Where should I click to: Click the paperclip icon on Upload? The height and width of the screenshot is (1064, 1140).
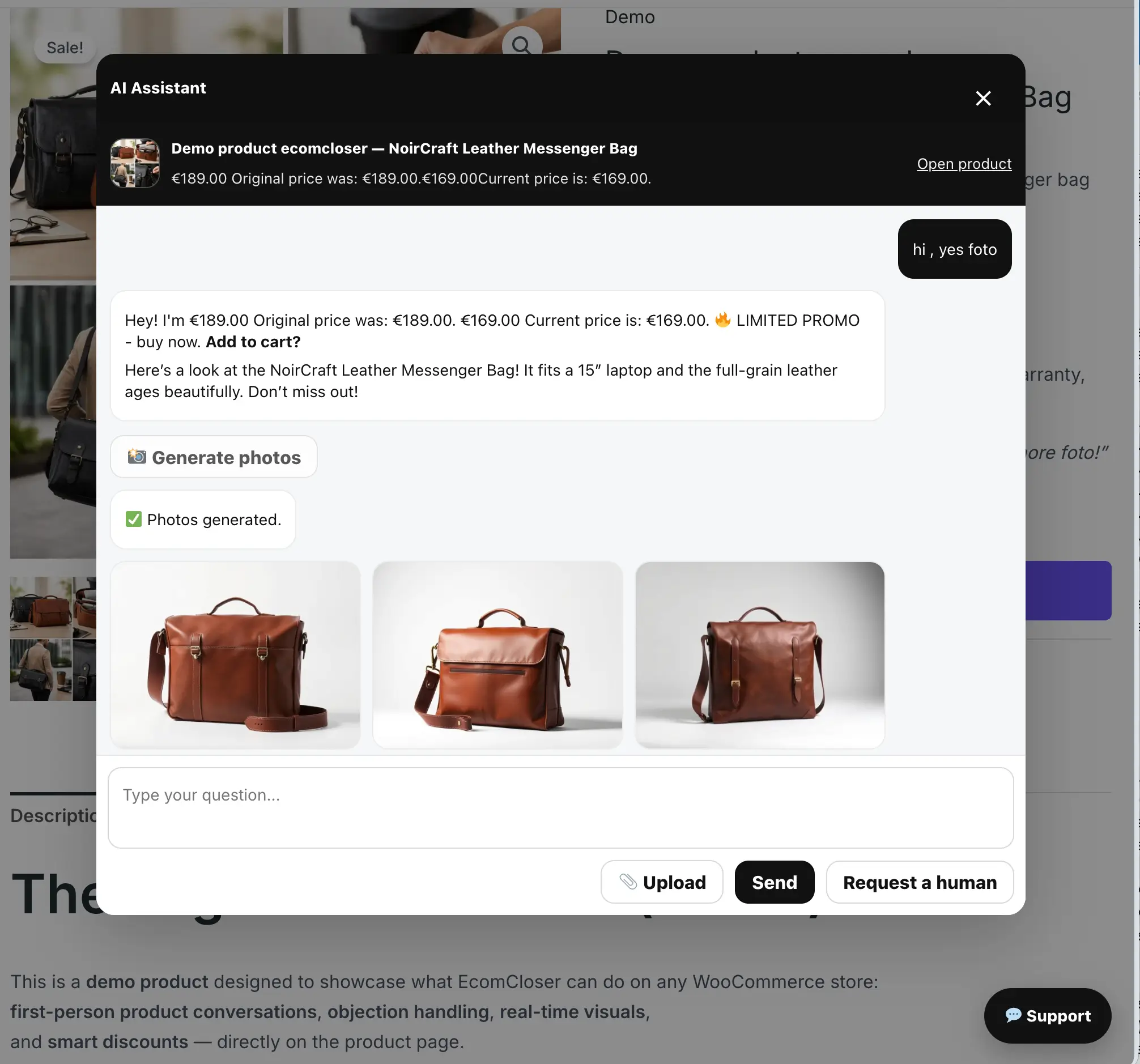tap(628, 882)
